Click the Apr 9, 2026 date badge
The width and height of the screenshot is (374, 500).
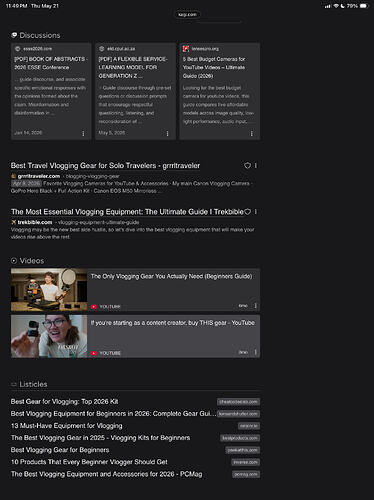(26, 183)
